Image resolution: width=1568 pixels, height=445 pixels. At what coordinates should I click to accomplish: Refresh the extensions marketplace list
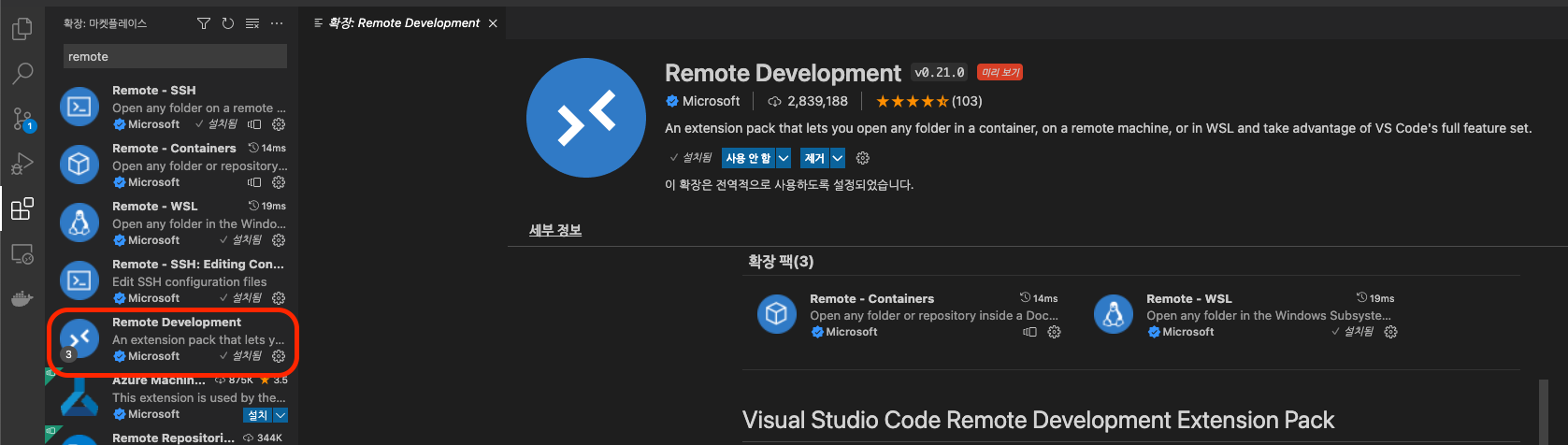click(228, 23)
